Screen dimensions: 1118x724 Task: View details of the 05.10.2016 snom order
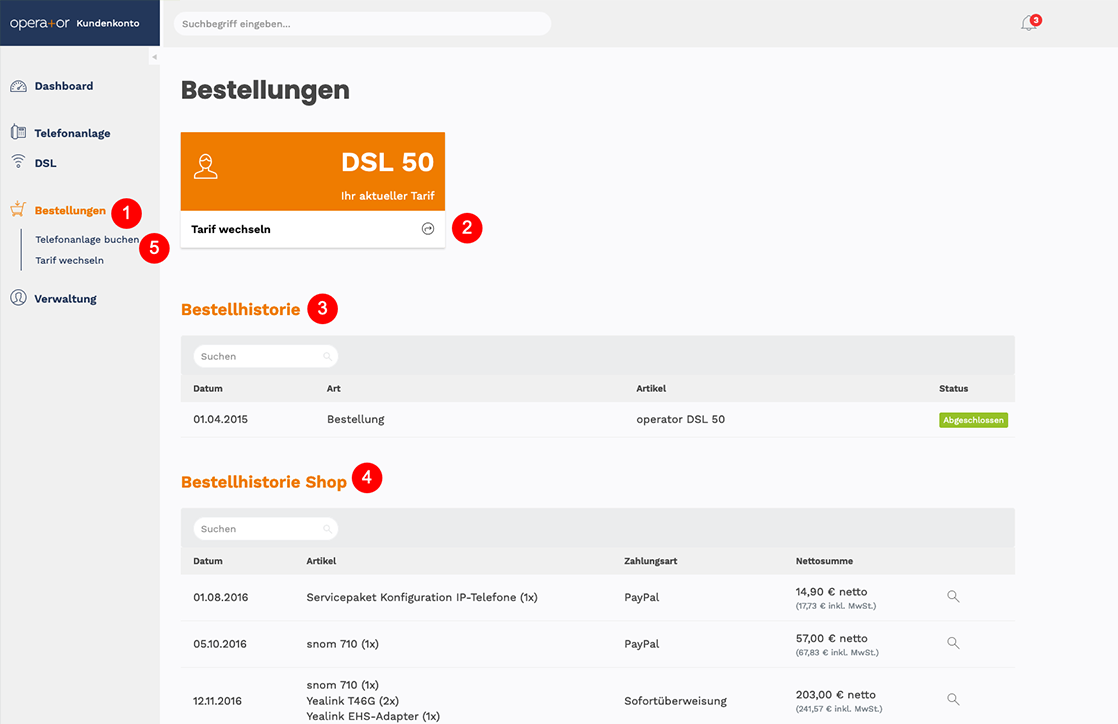[953, 643]
